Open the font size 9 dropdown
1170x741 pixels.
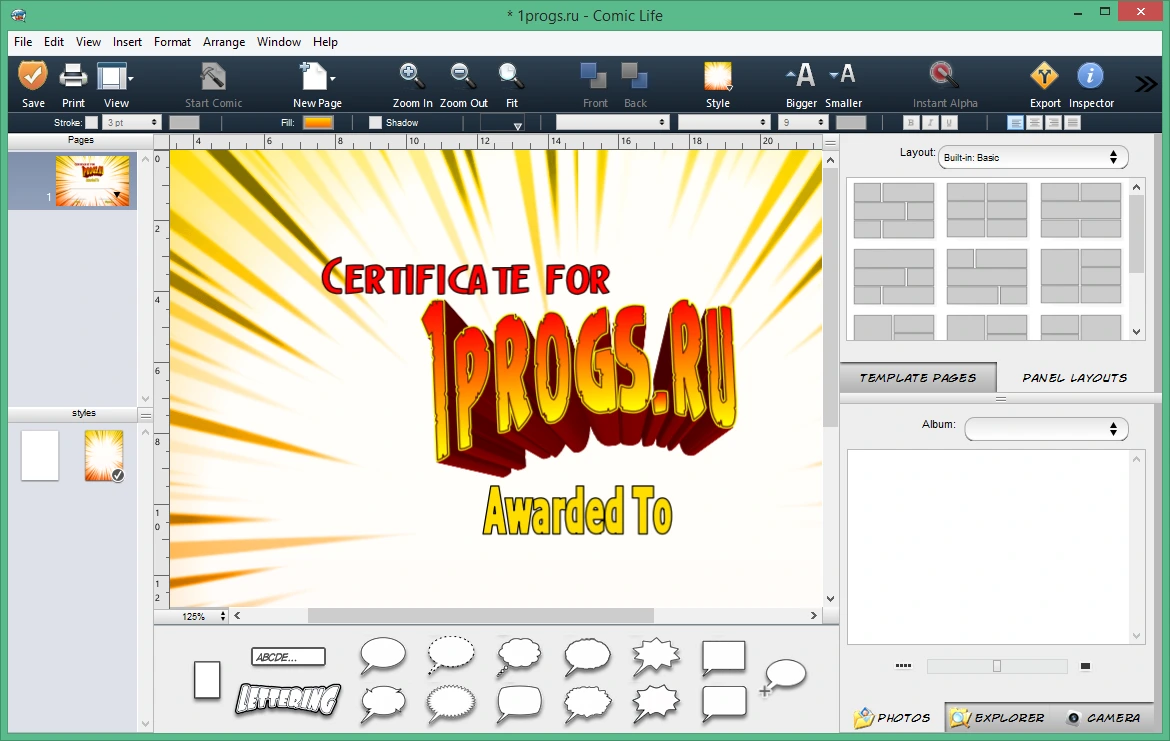coord(803,122)
